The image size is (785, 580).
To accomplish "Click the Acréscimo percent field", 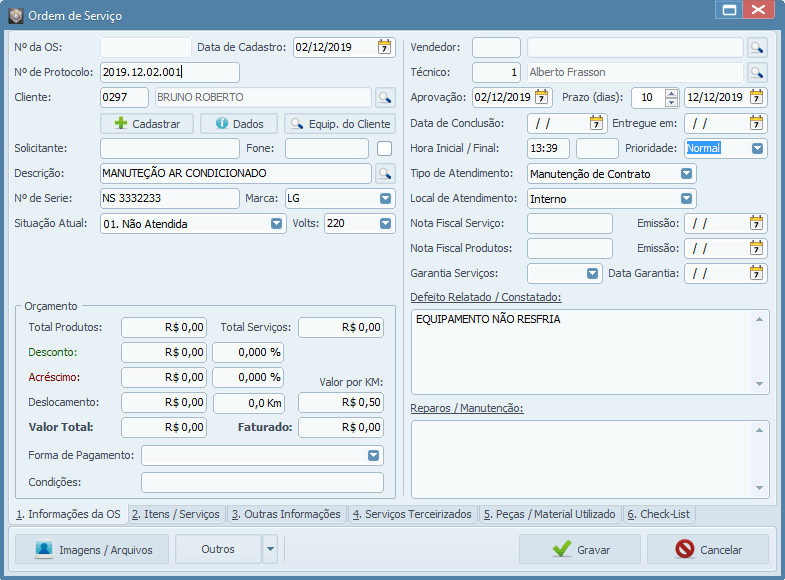I will pyautogui.click(x=248, y=377).
